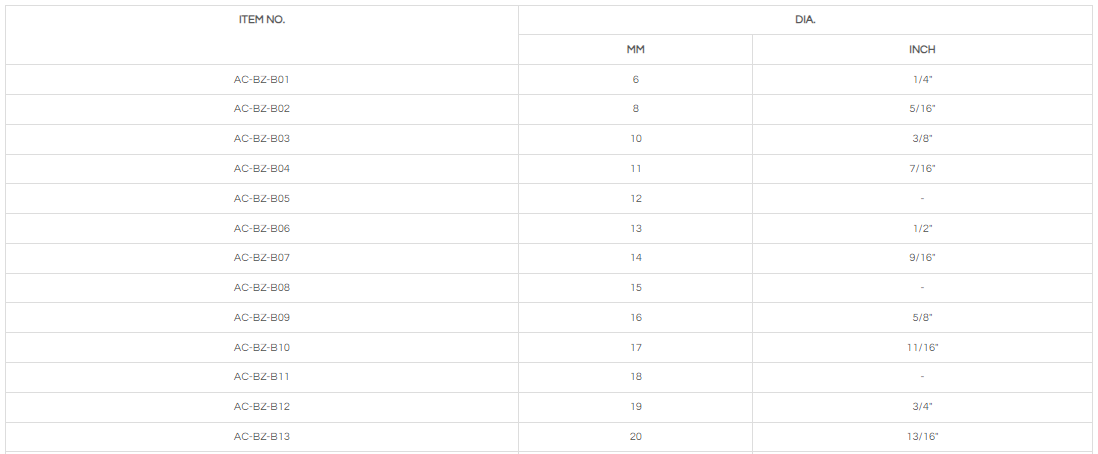Select item number AC-BZ-B05

click(262, 198)
